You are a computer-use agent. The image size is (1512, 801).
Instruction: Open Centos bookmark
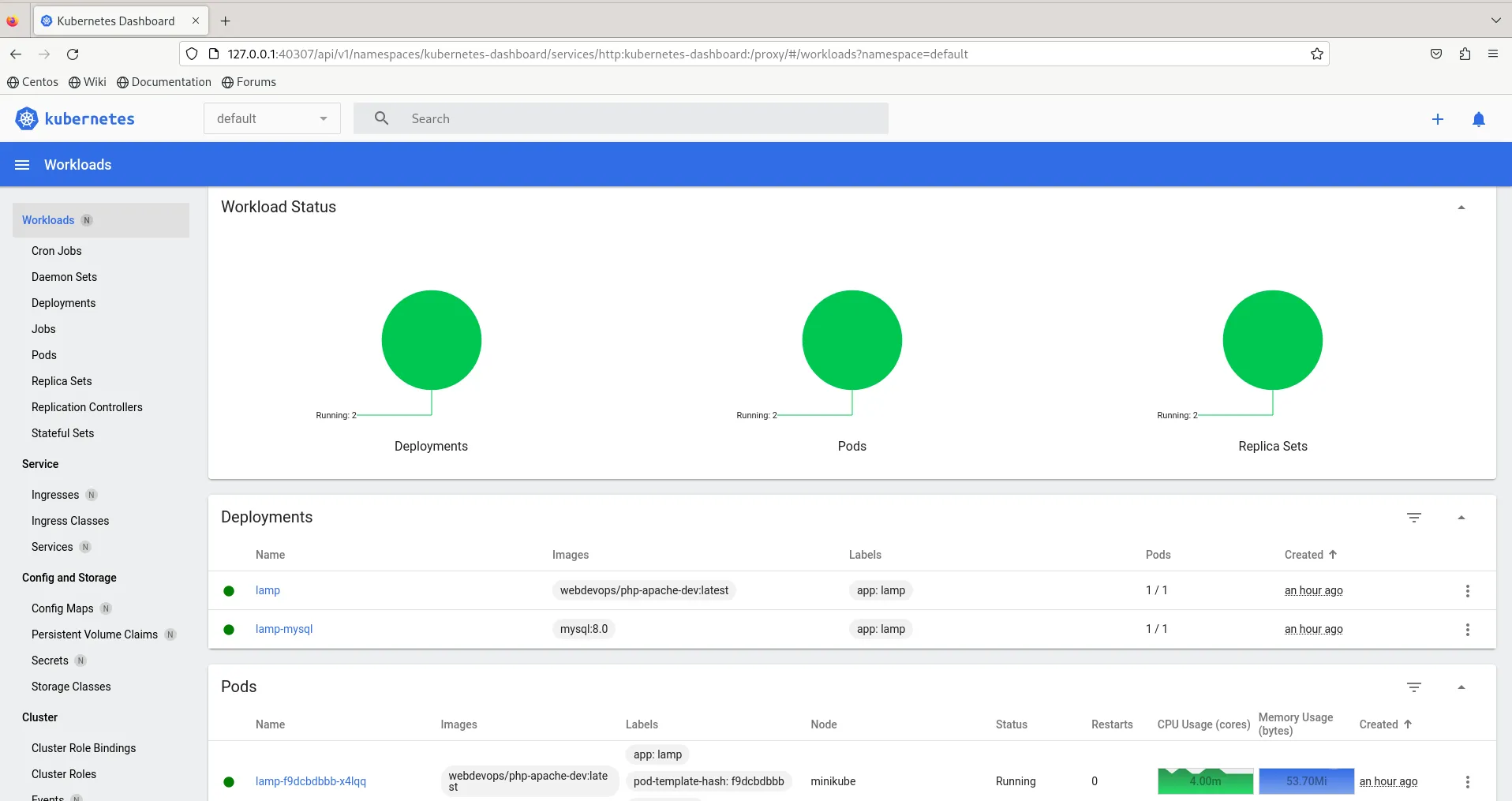pos(32,82)
